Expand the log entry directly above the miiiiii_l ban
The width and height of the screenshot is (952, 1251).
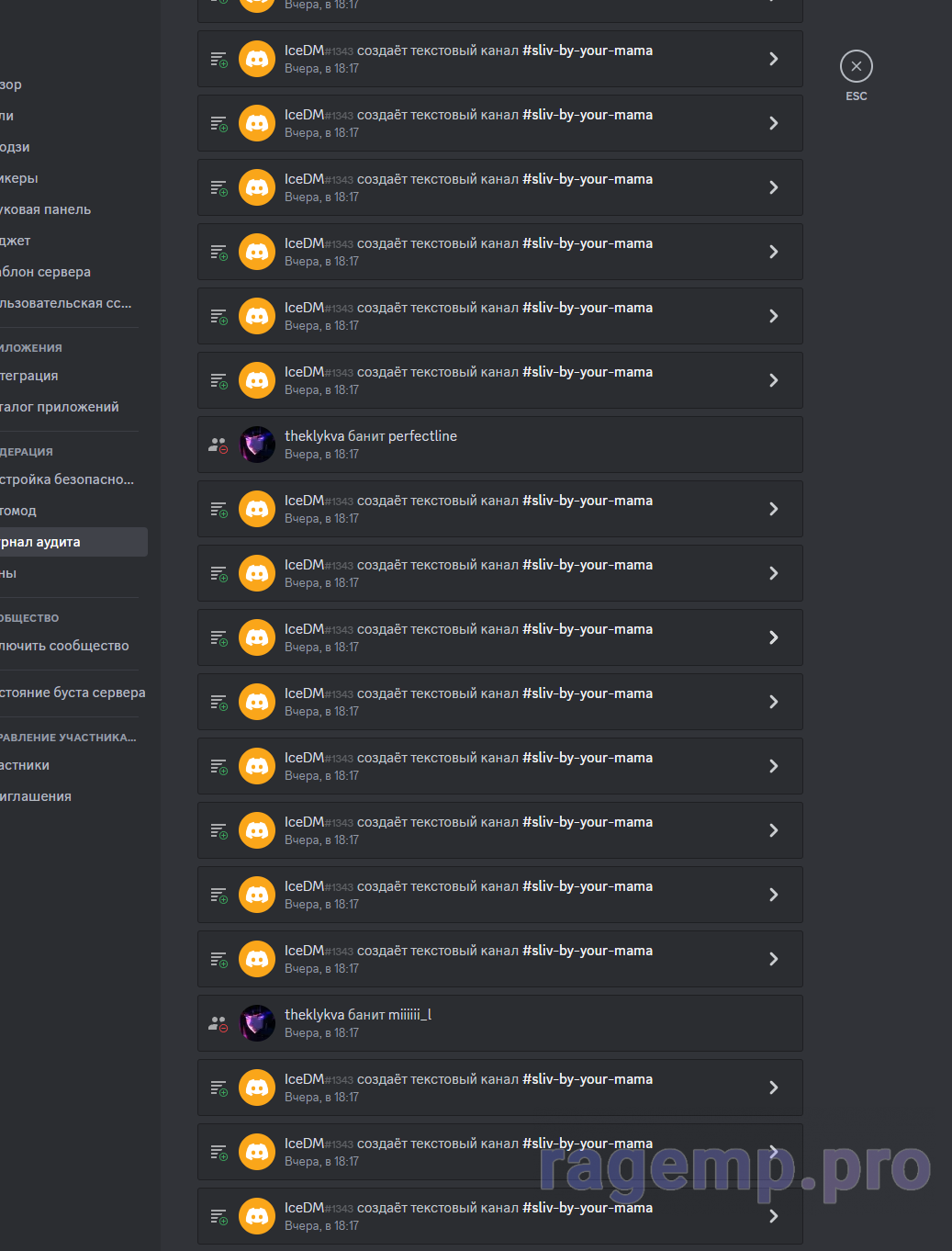773,959
